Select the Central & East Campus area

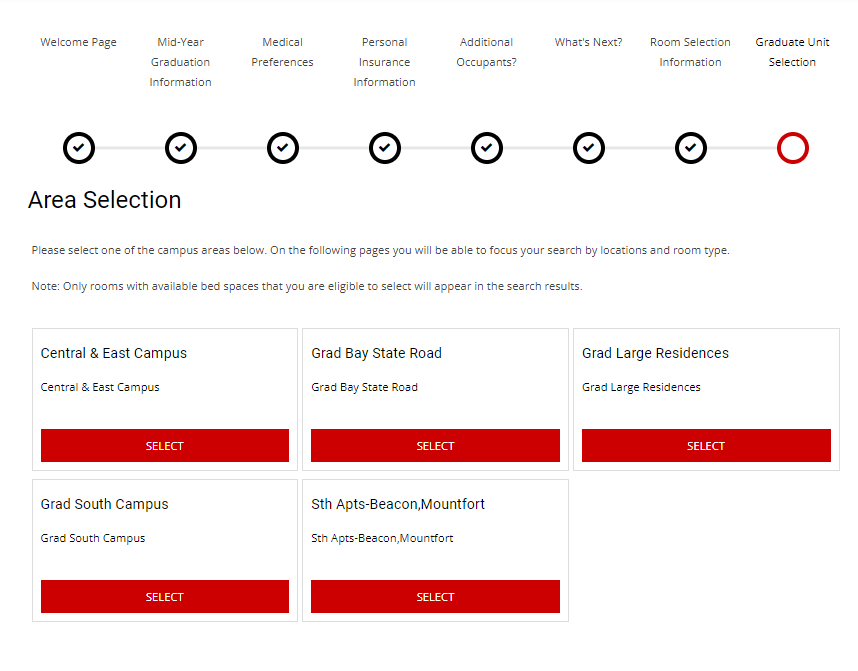point(165,446)
